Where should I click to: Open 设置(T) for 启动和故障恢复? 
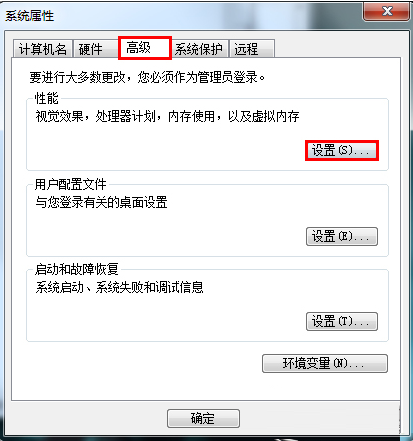click(x=342, y=321)
